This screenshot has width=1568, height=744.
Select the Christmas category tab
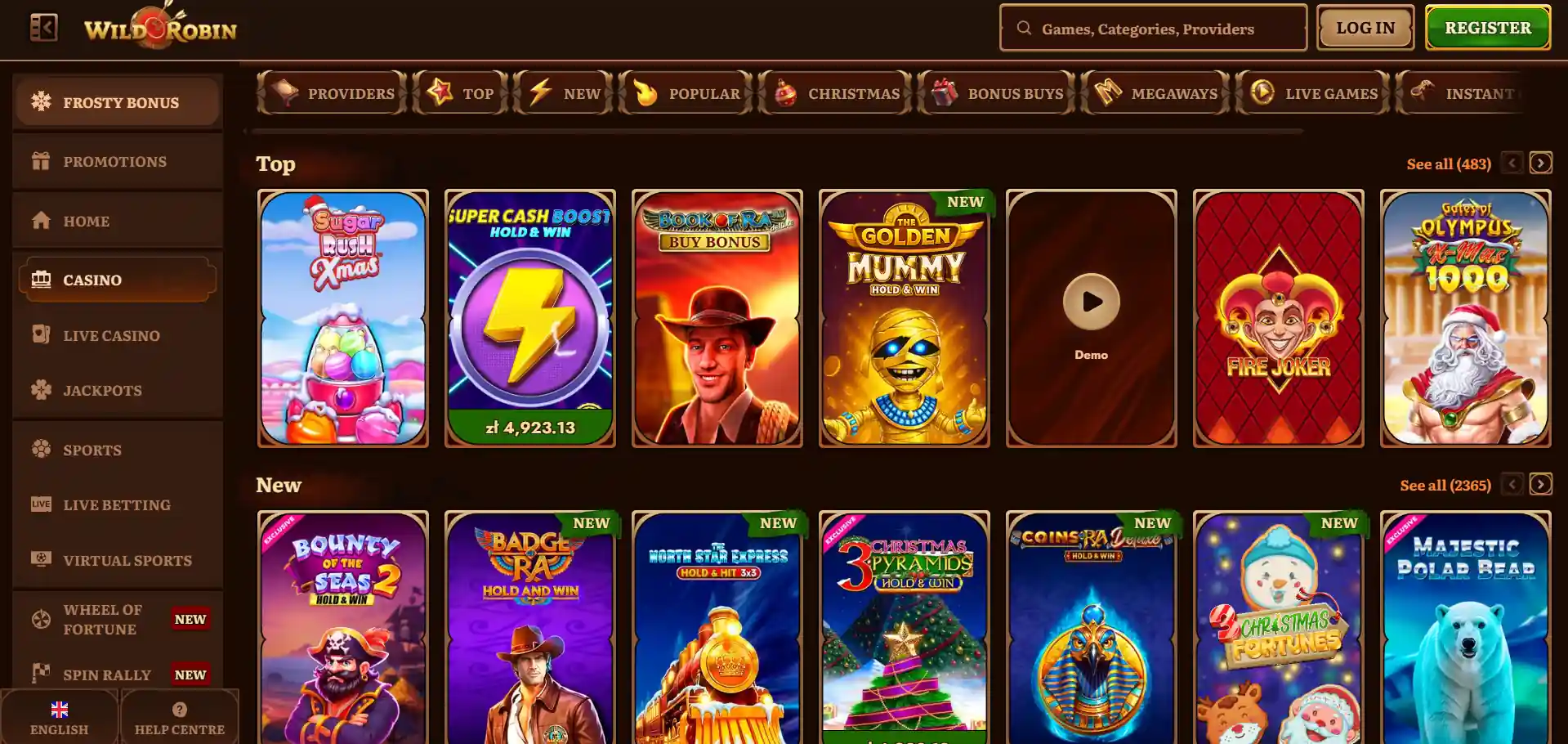[835, 93]
